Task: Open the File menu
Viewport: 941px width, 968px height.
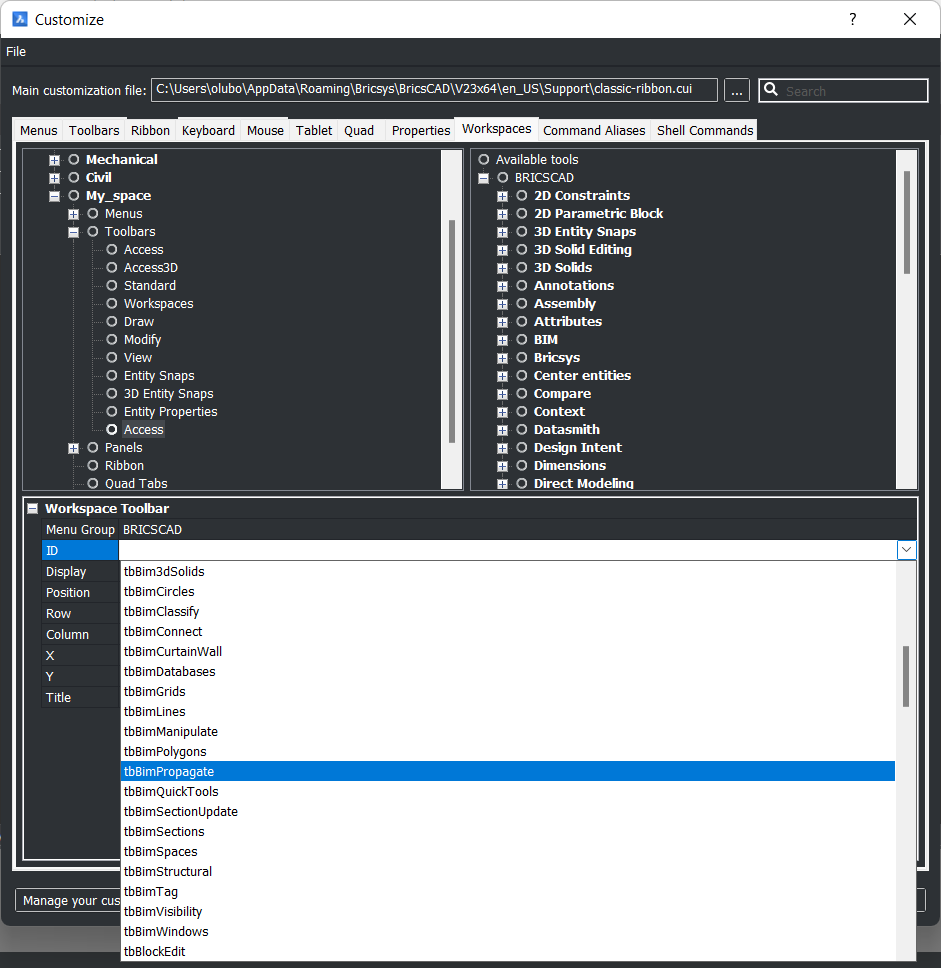Action: pos(16,52)
